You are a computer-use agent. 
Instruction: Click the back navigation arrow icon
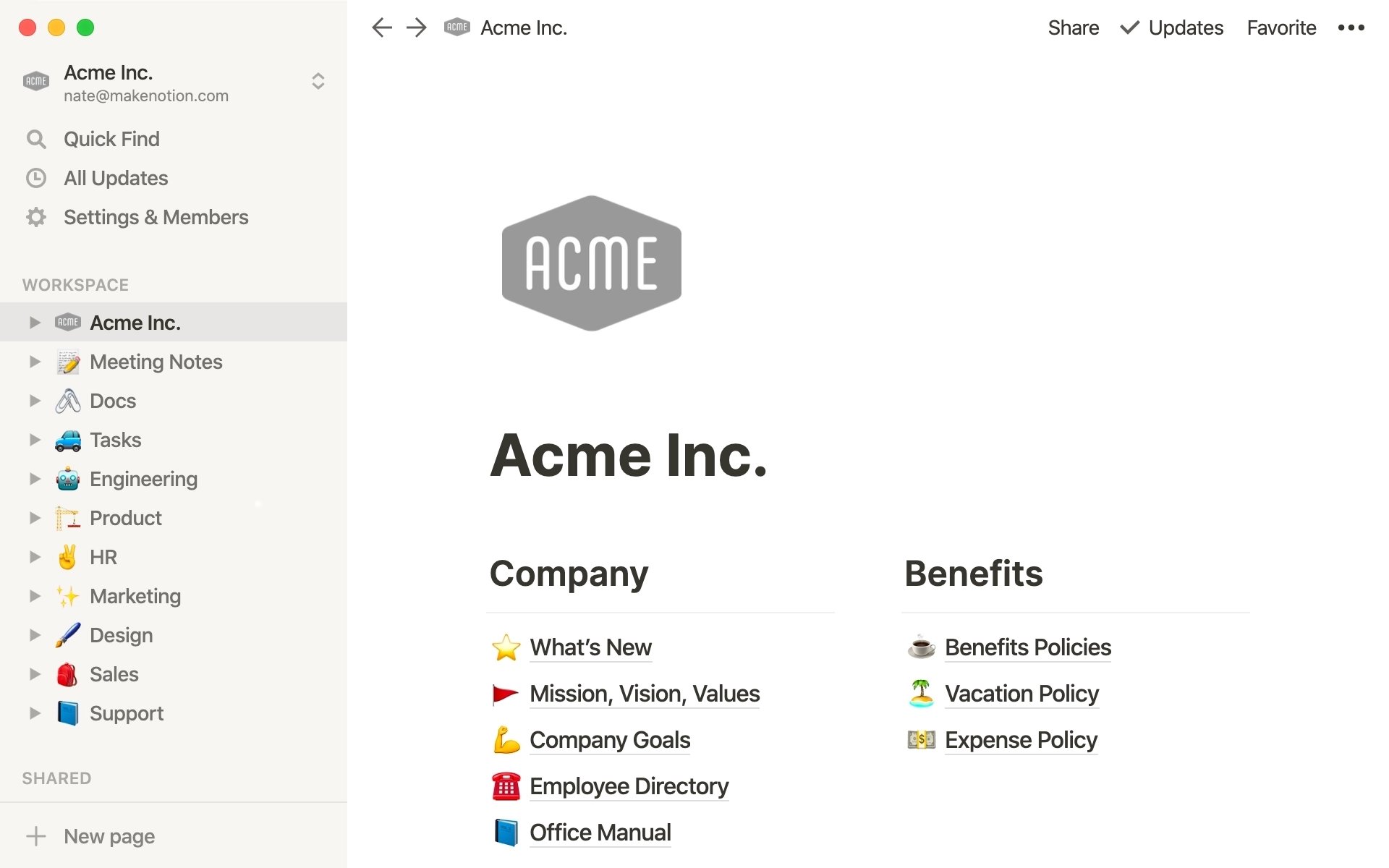(x=380, y=27)
